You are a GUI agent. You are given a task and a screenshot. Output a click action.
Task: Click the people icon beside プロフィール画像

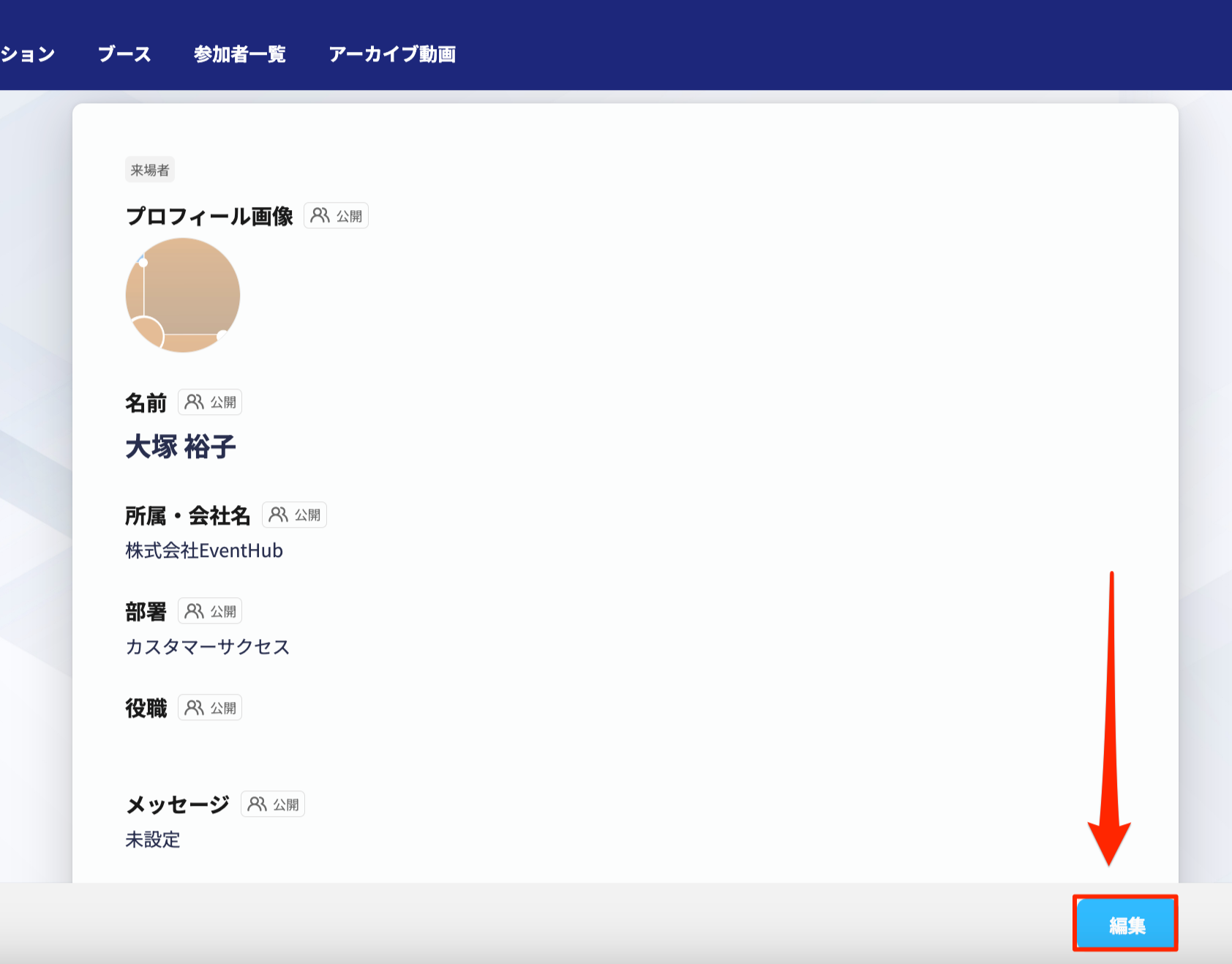click(x=320, y=216)
